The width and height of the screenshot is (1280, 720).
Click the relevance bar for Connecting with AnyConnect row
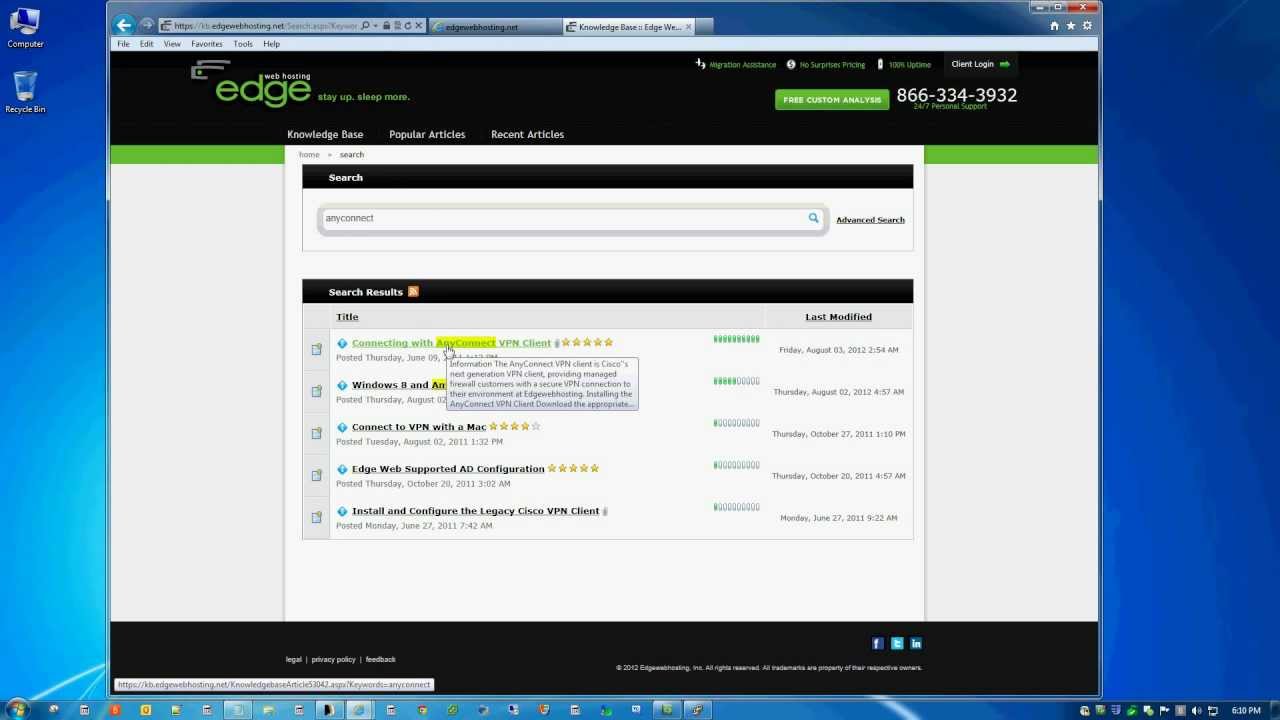point(736,339)
